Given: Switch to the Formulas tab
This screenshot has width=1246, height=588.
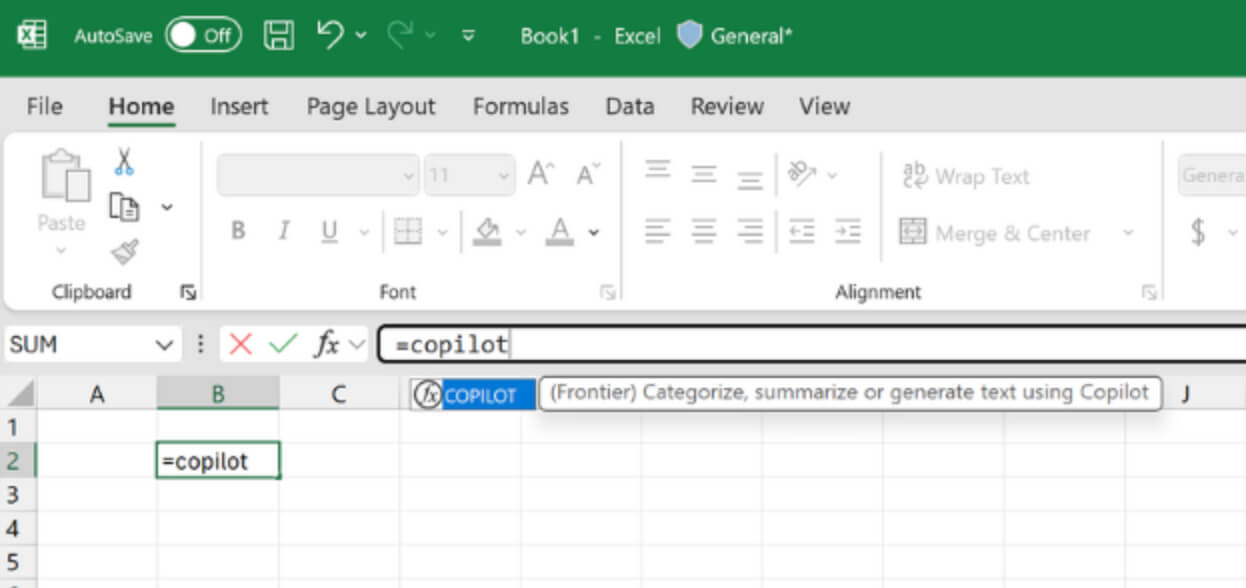Looking at the screenshot, I should (x=520, y=107).
